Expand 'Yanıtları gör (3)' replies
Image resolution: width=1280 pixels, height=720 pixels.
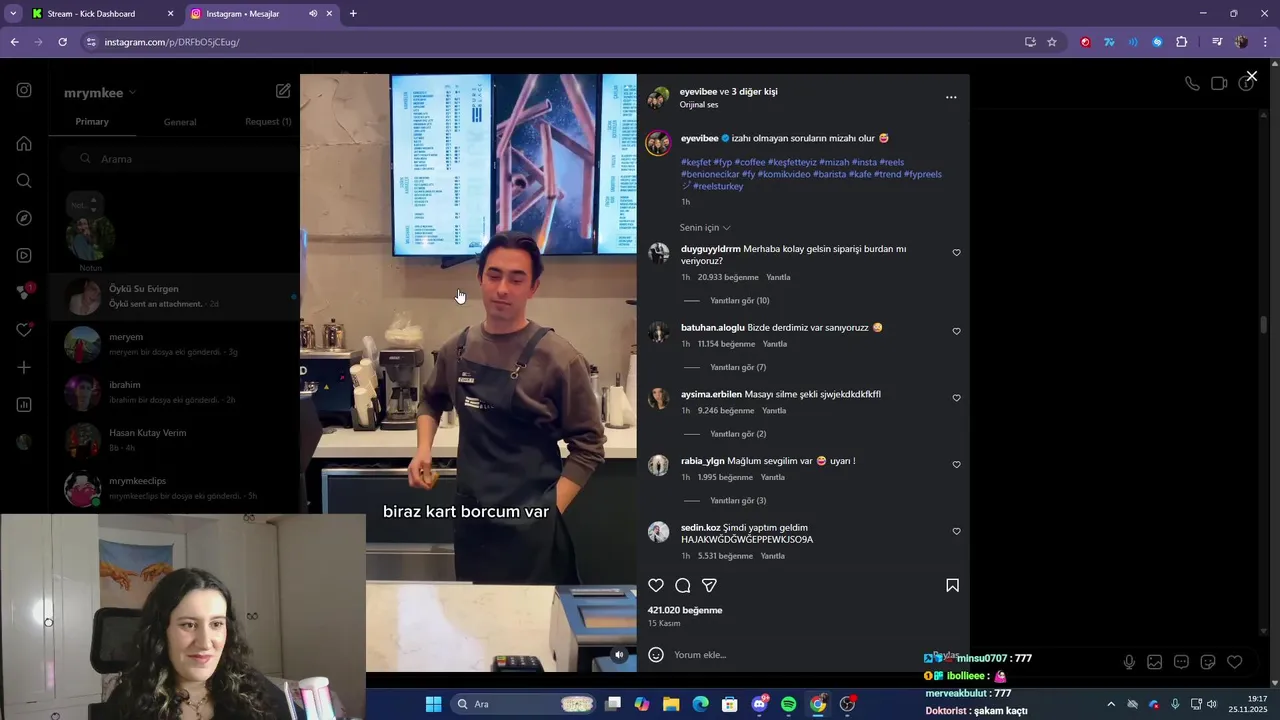(738, 501)
